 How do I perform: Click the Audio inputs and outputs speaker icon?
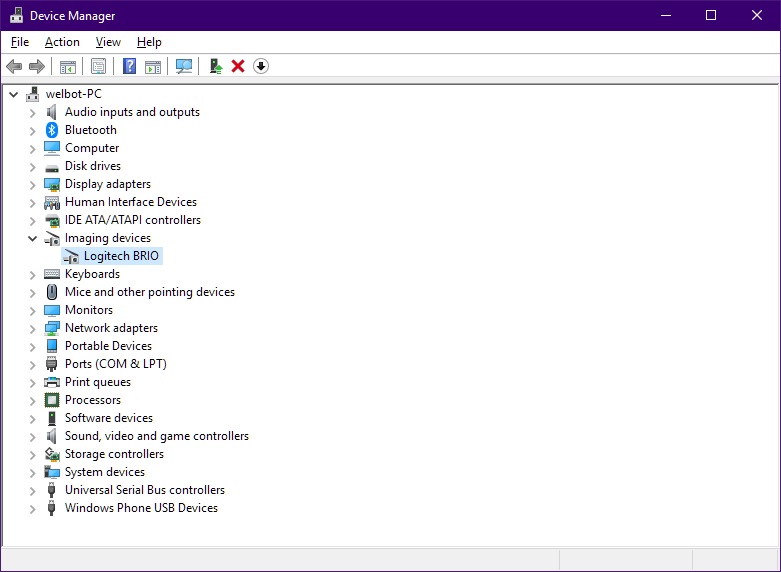51,112
